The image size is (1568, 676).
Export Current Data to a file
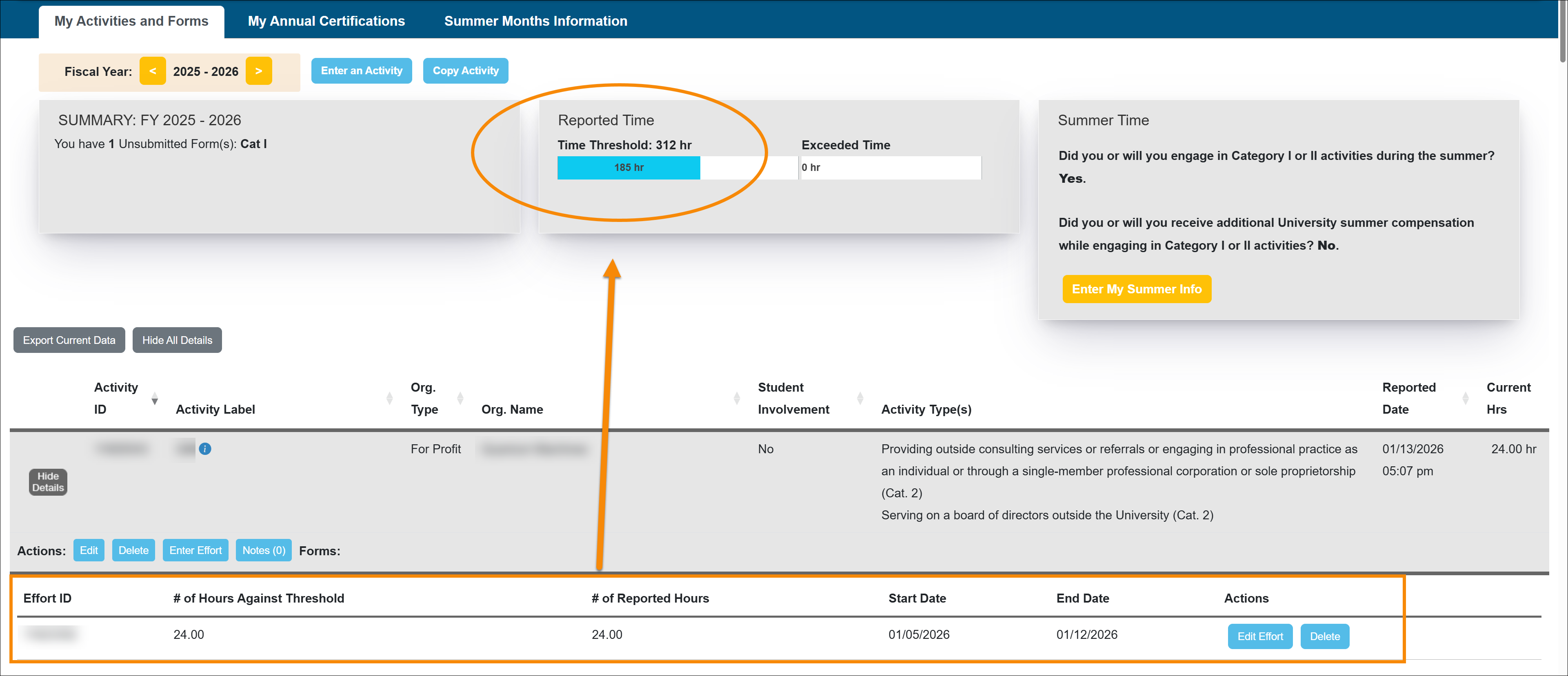pyautogui.click(x=69, y=339)
